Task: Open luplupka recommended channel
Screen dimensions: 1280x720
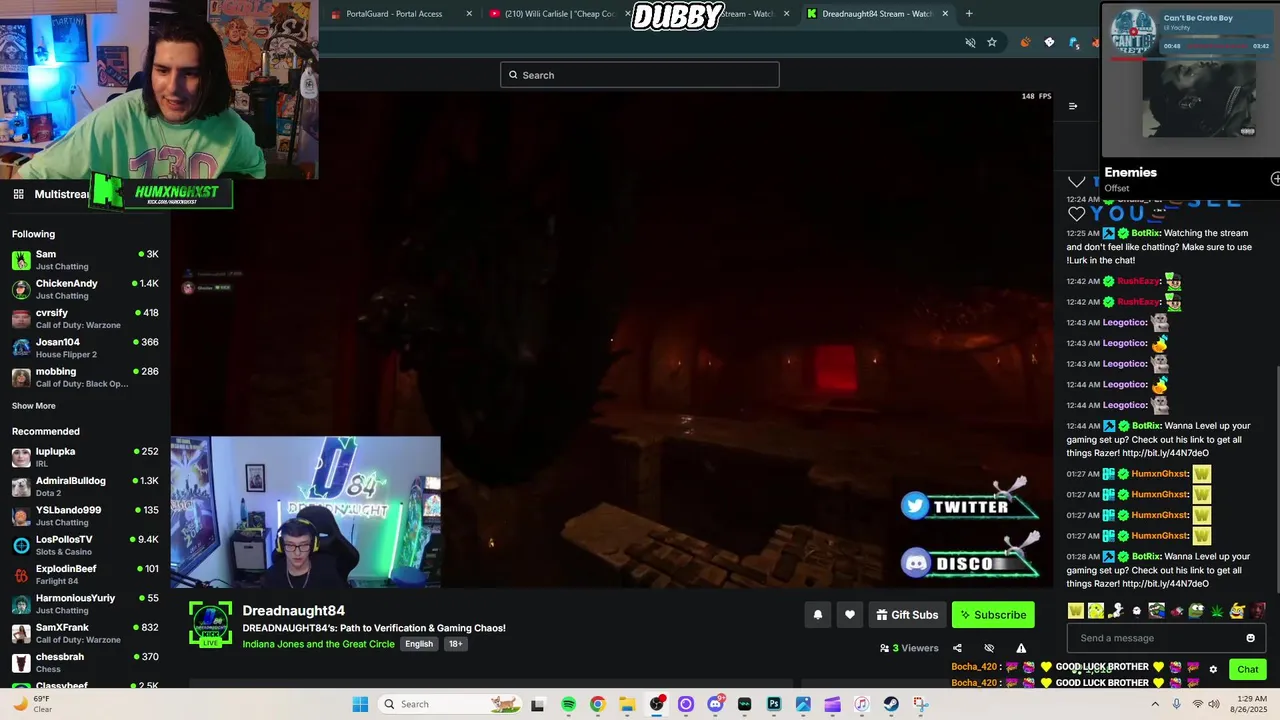Action: (x=85, y=457)
